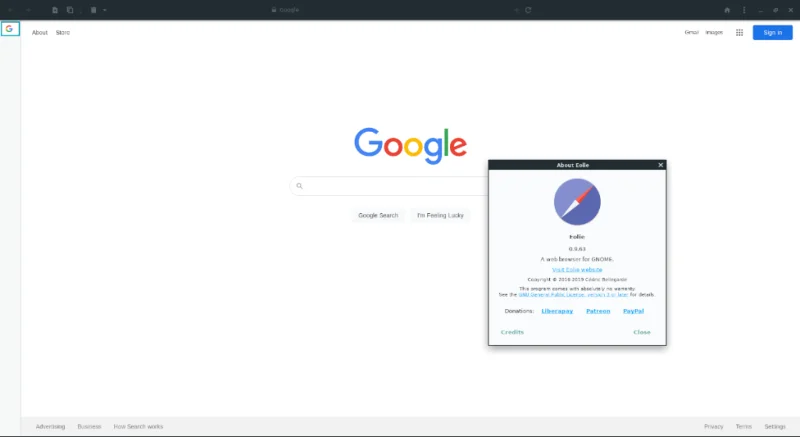Click the Google logo
This screenshot has height=437, width=800.
411,146
